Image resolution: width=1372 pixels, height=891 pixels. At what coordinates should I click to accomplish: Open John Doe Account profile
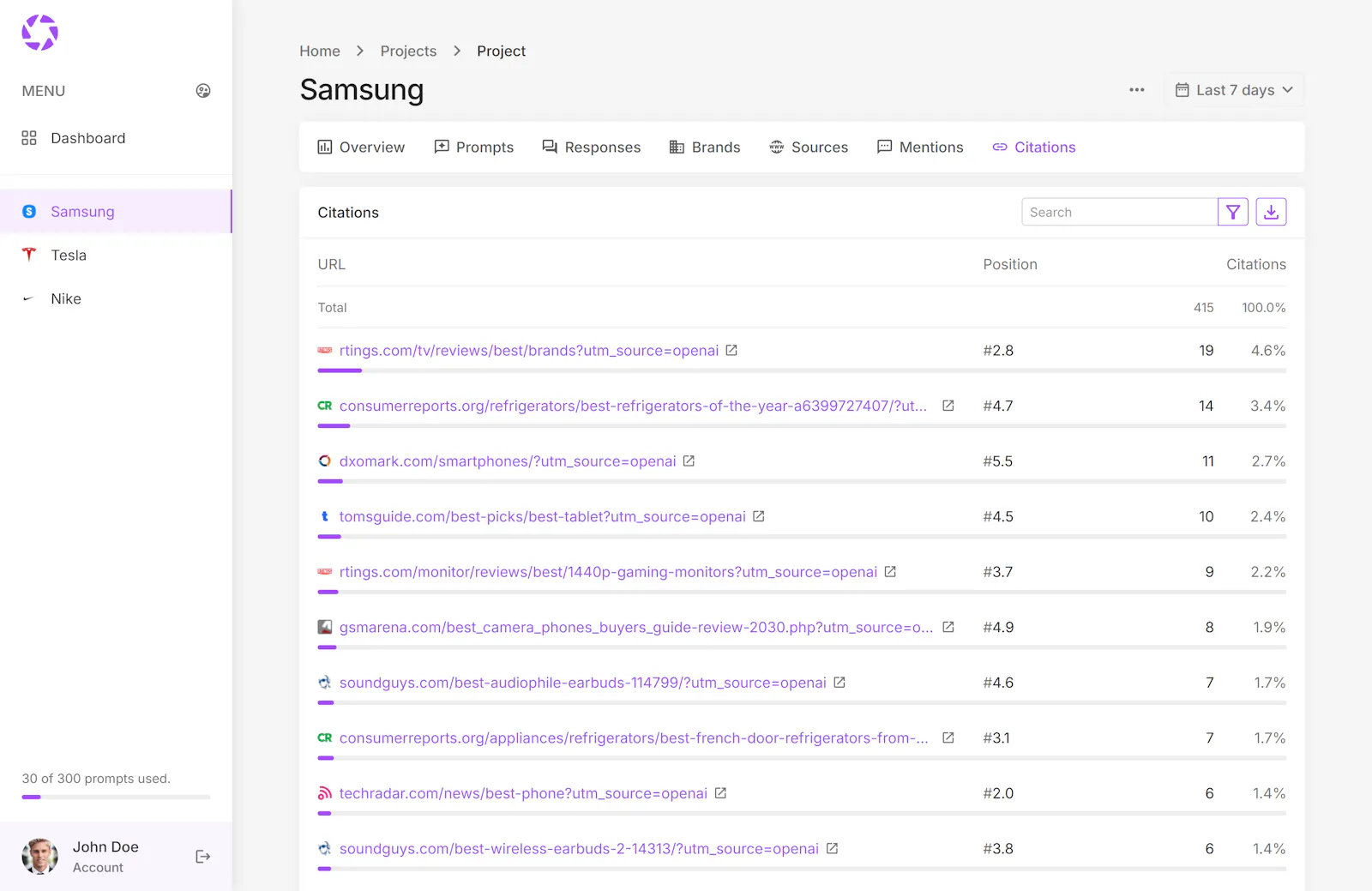105,857
